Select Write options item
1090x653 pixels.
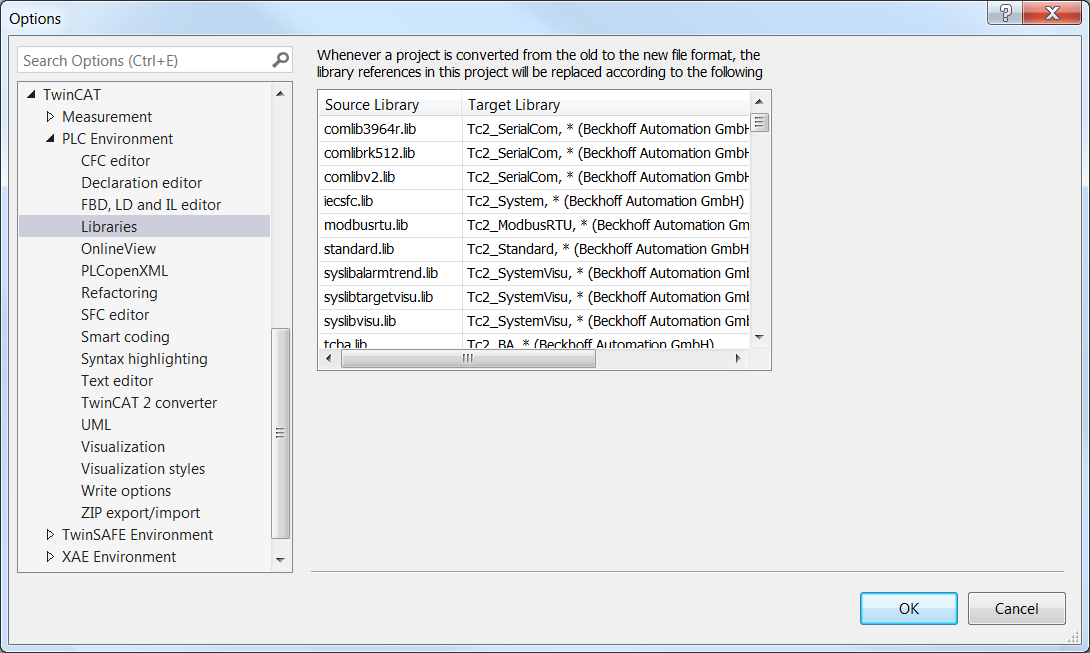126,491
